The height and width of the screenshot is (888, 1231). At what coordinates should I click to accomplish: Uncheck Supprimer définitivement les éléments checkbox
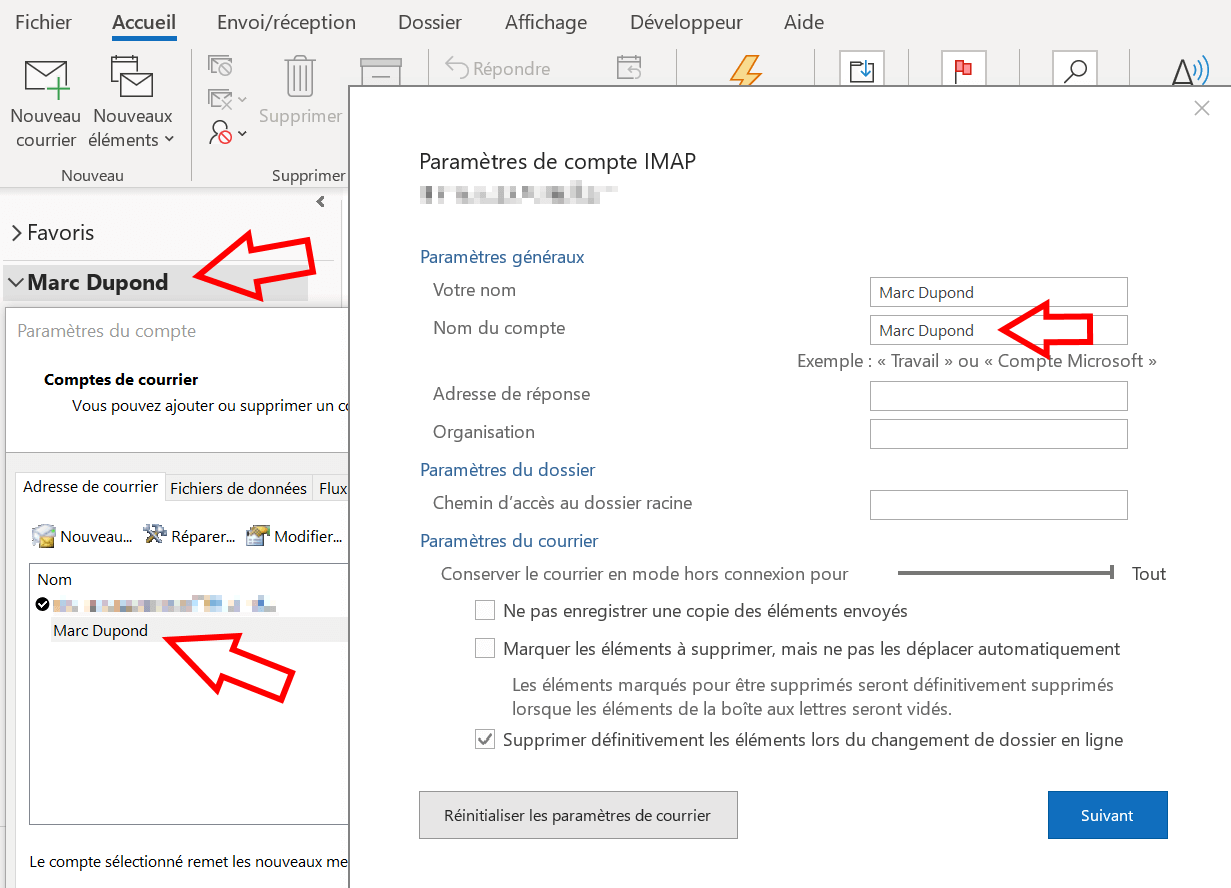(x=485, y=740)
